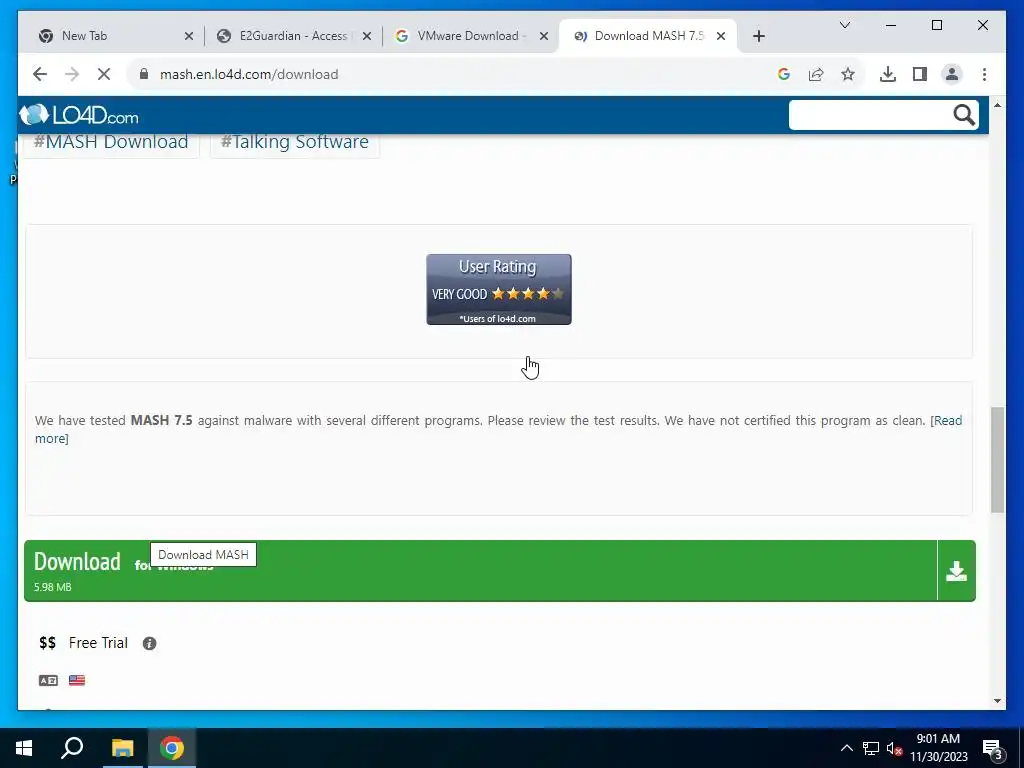Switch to E2Guardian - Access tab
Viewport: 1024px width, 768px height.
click(293, 36)
